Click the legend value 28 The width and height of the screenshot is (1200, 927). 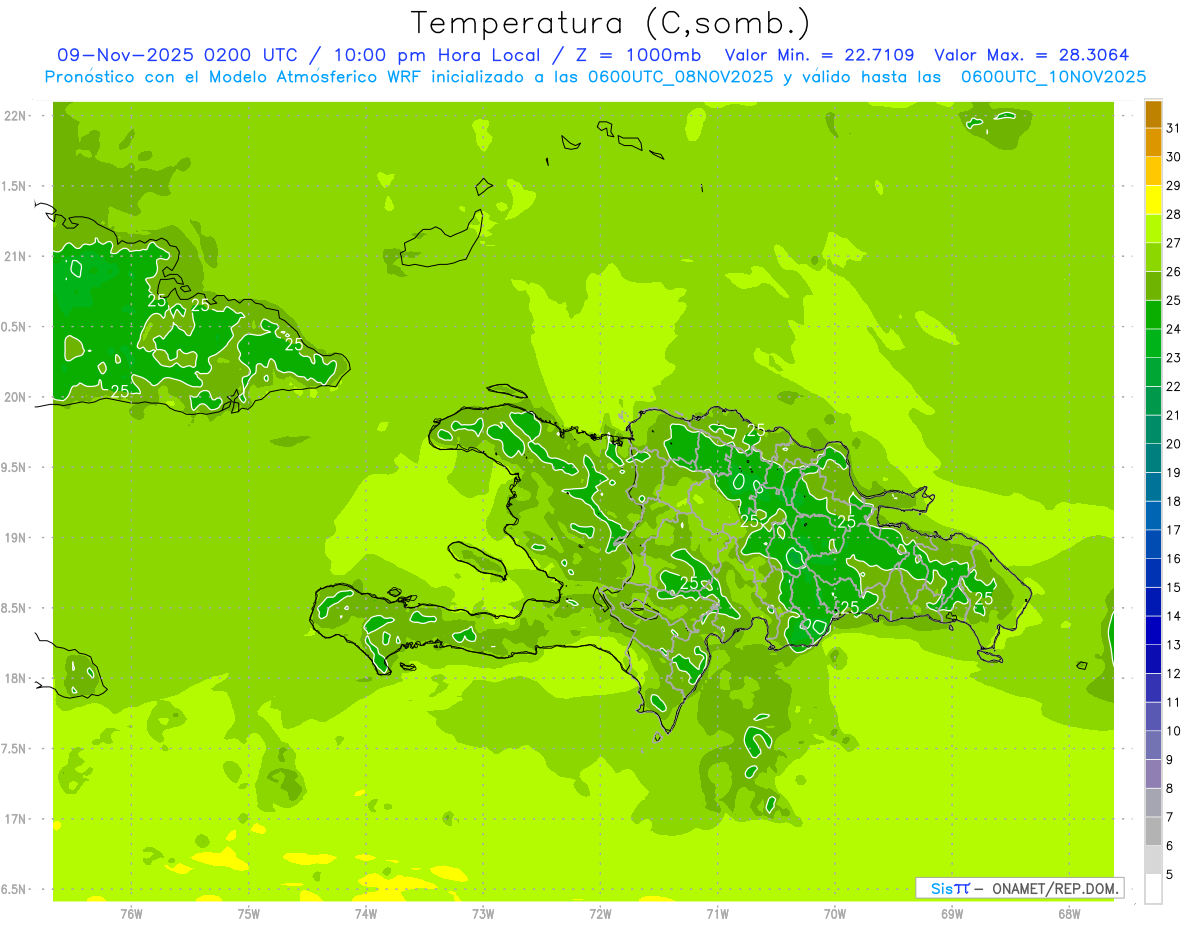click(x=1174, y=214)
